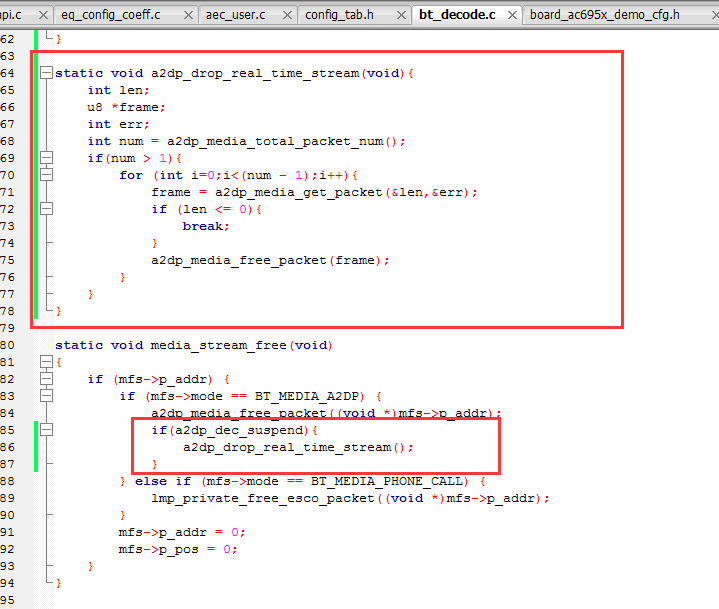Collapse the media_stream_free body fold on line 81

click(46, 362)
